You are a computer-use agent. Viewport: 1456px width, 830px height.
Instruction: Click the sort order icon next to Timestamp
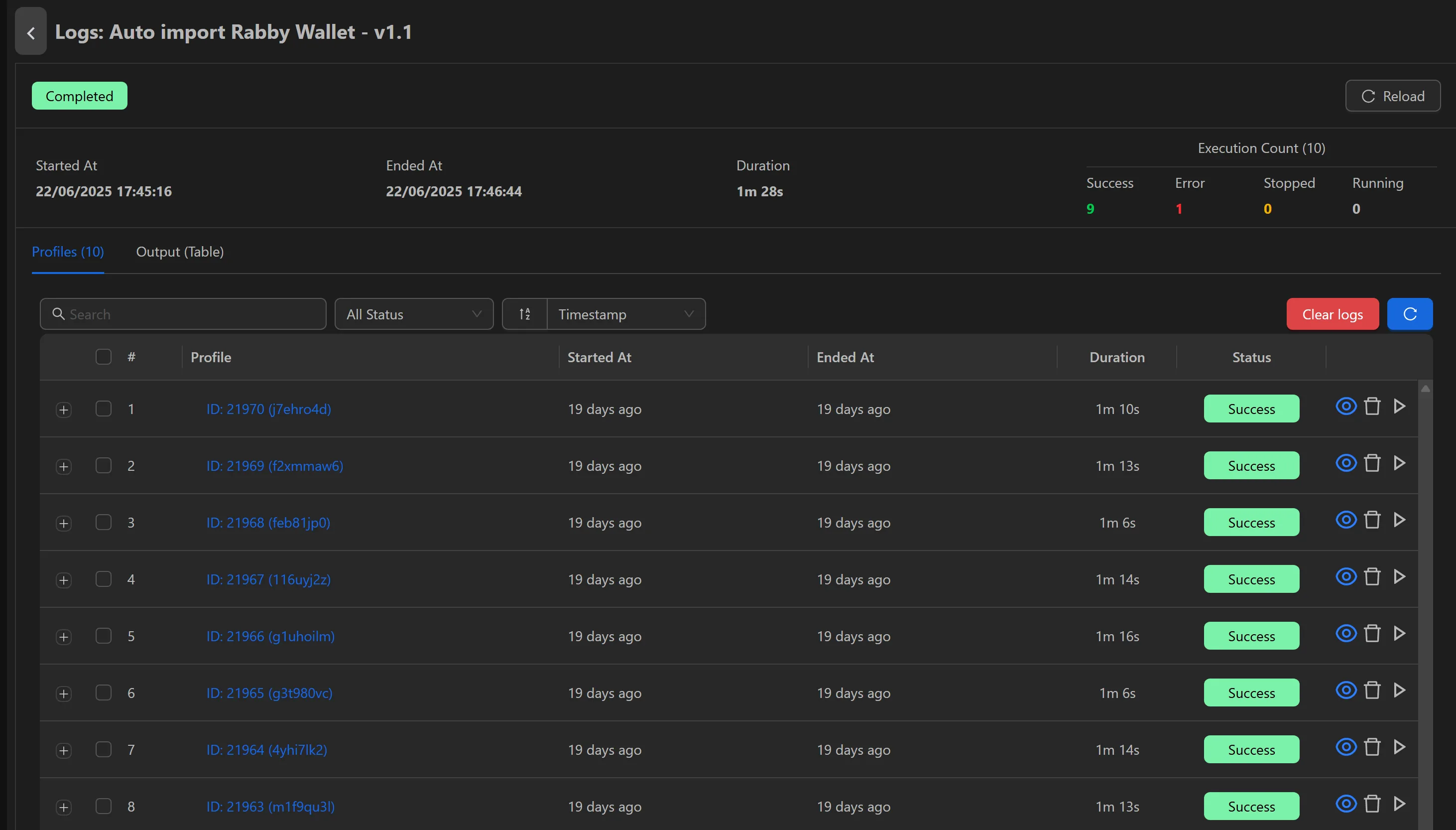525,313
